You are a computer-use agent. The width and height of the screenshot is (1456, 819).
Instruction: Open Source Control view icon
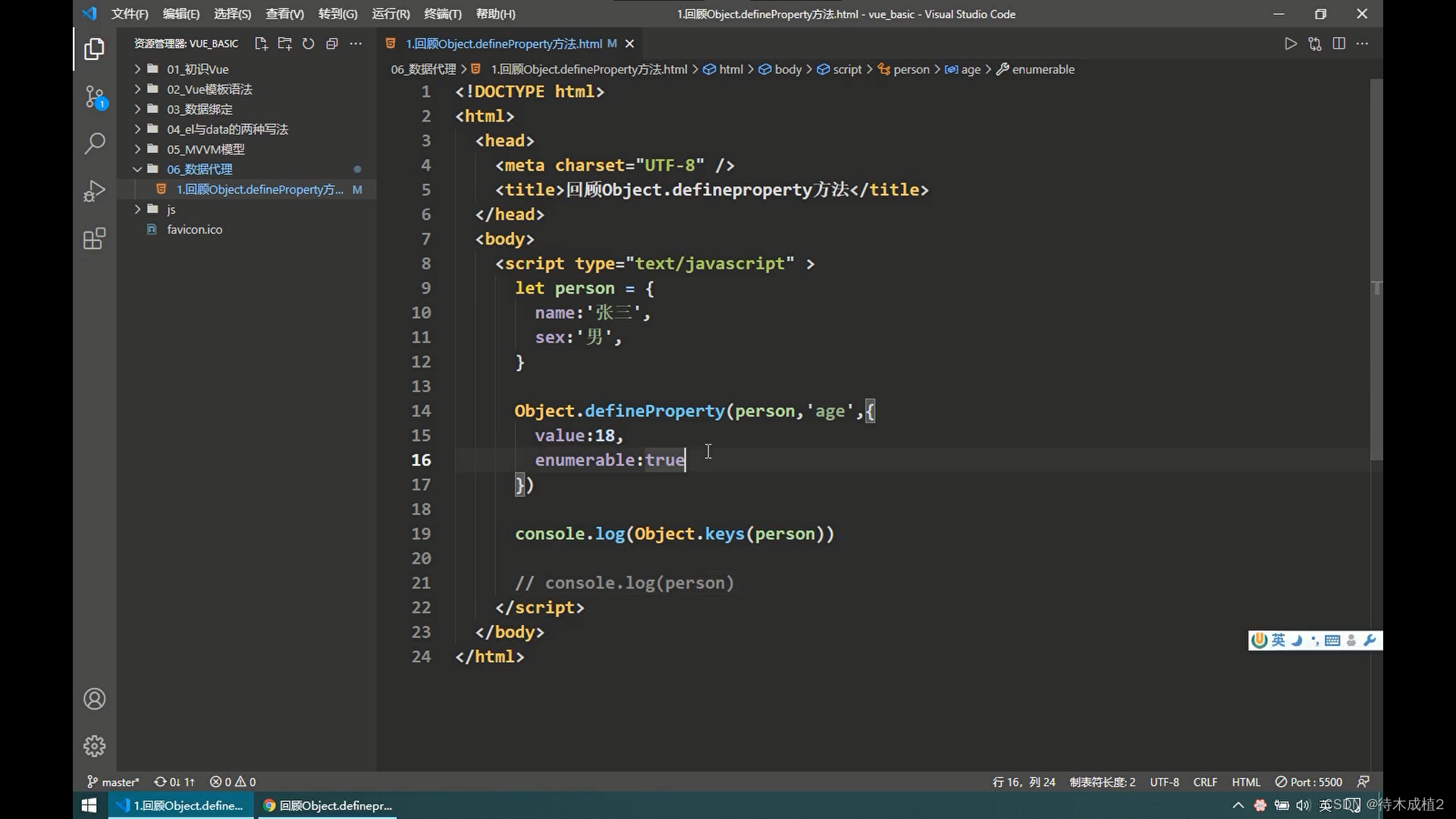coord(95,97)
